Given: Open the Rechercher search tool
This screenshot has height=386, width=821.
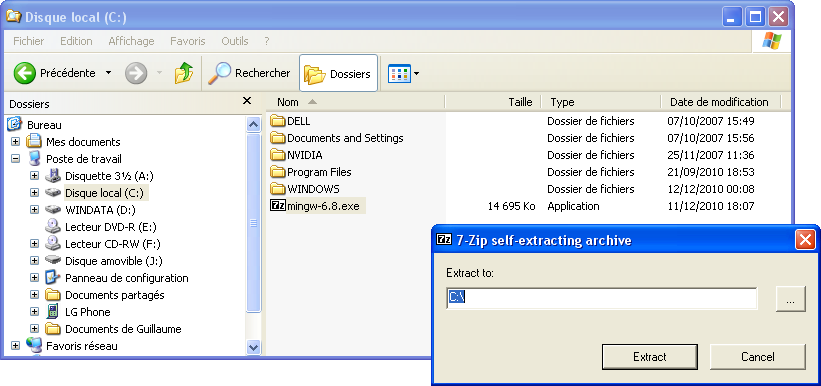Looking at the screenshot, I should (249, 73).
